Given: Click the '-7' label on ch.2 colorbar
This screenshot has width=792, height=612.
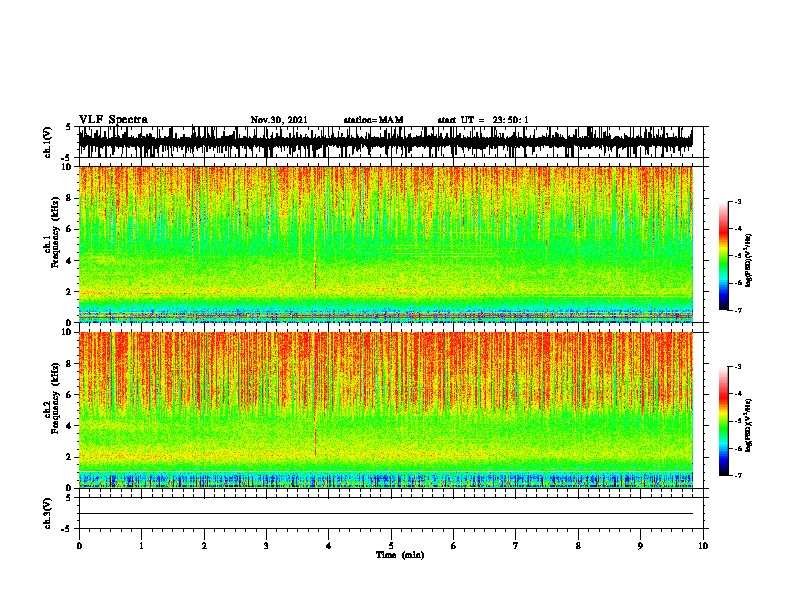Looking at the screenshot, I should tap(737, 476).
